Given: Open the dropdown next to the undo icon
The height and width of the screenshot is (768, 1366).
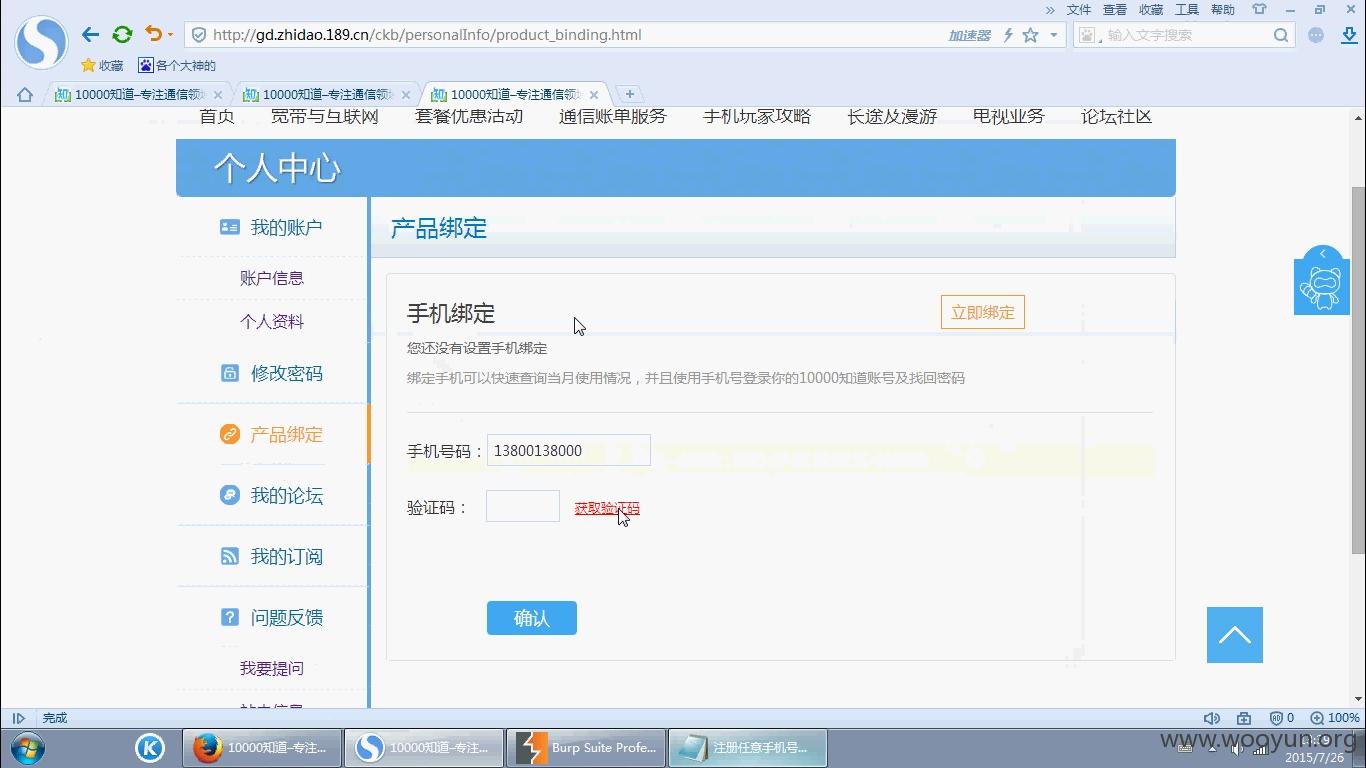Looking at the screenshot, I should click(x=170, y=35).
